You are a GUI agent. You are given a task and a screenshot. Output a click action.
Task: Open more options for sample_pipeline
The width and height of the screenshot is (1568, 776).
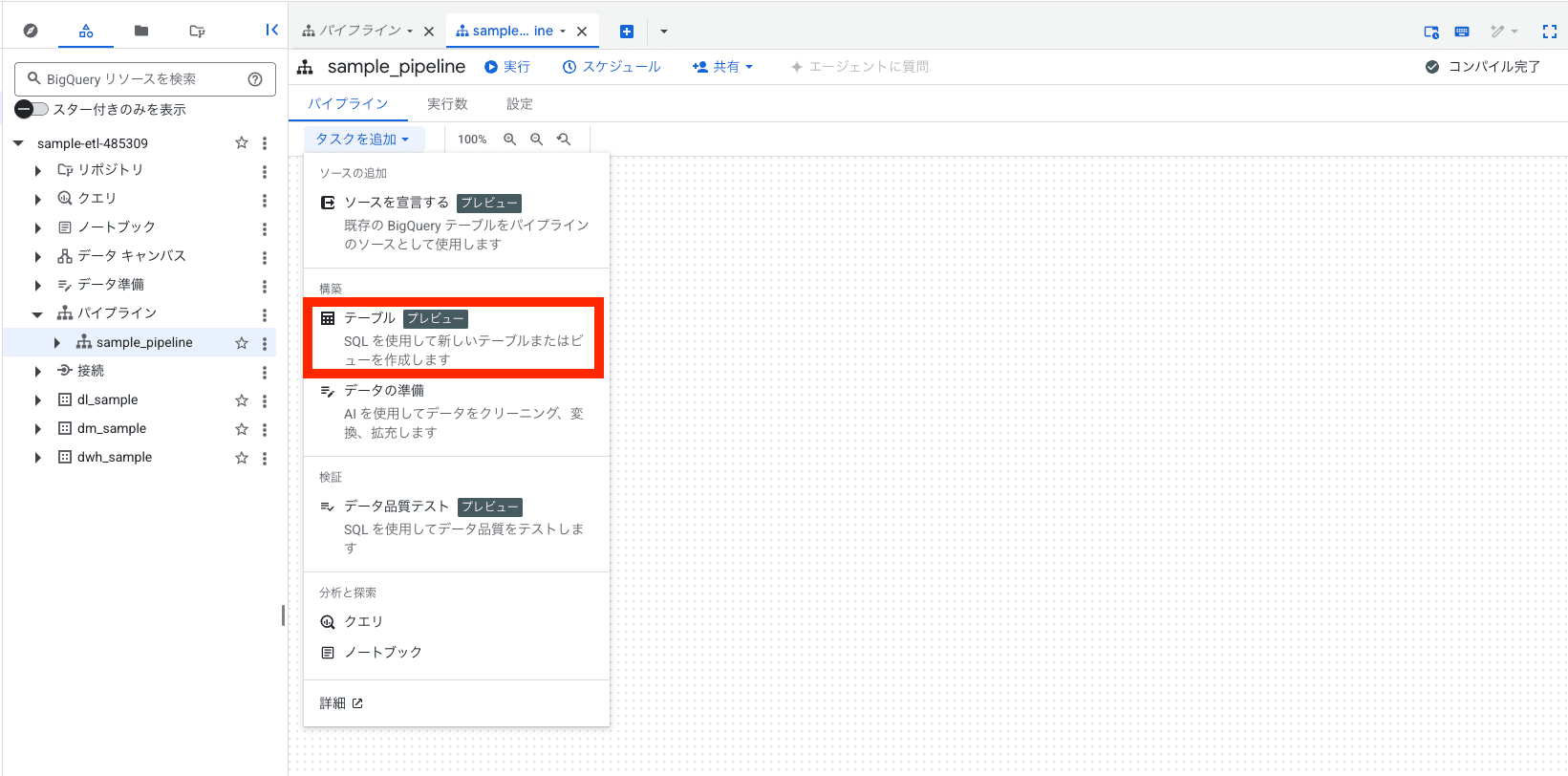265,343
